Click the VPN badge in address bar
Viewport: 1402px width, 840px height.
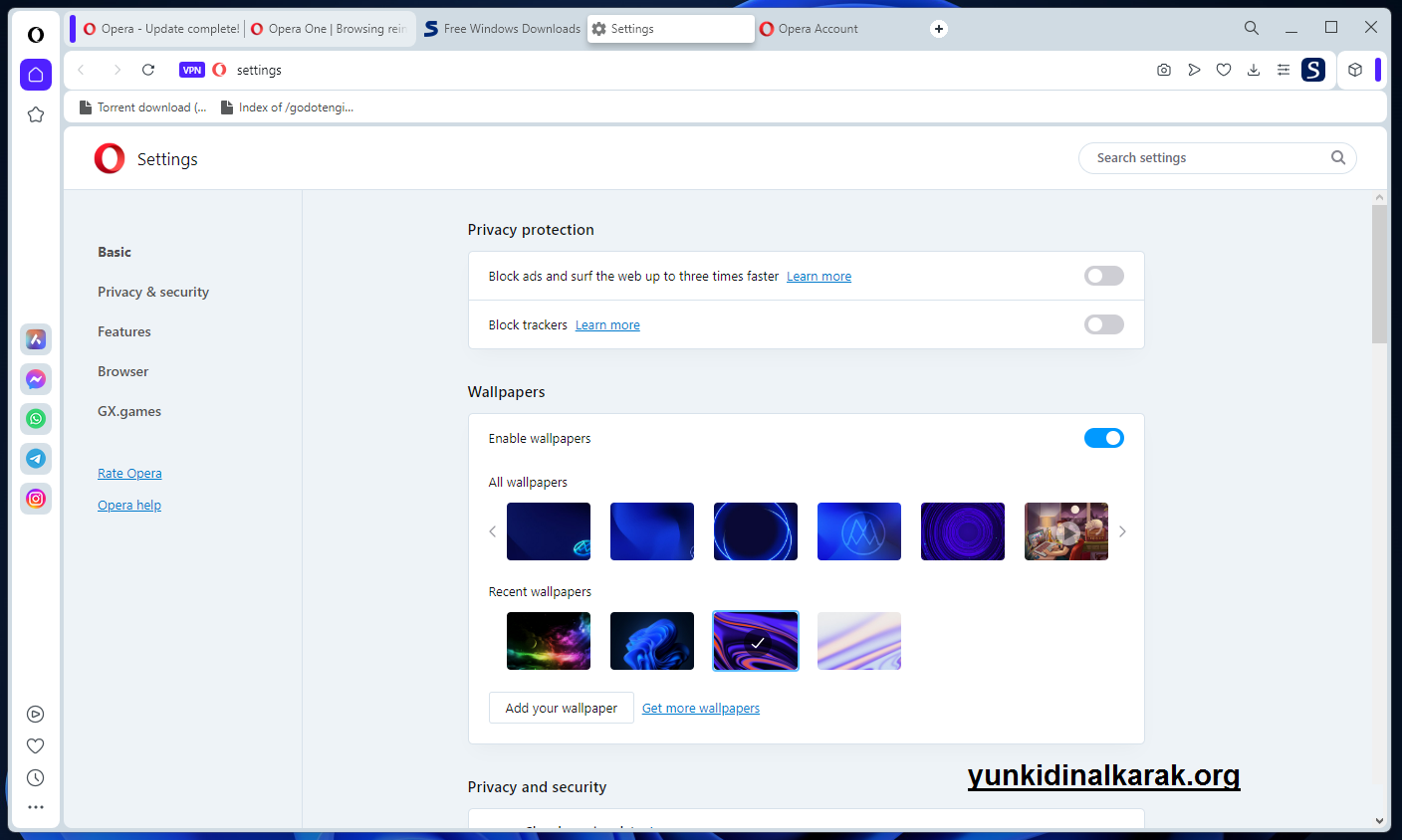[192, 70]
